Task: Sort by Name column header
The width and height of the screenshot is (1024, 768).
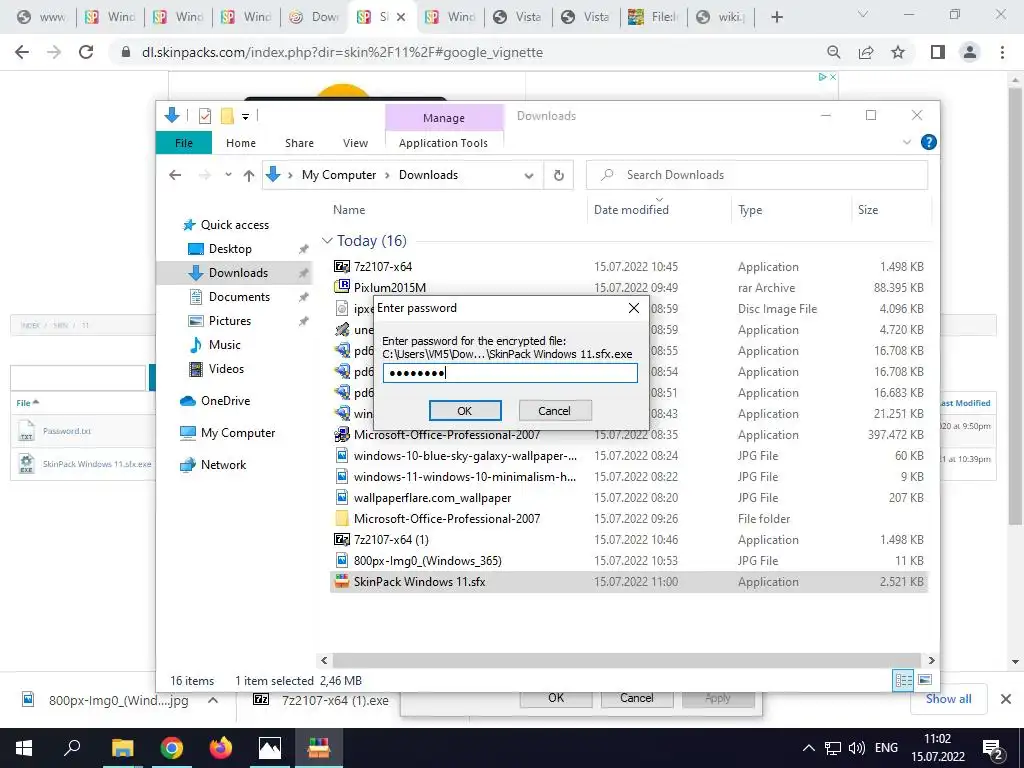Action: coord(349,210)
